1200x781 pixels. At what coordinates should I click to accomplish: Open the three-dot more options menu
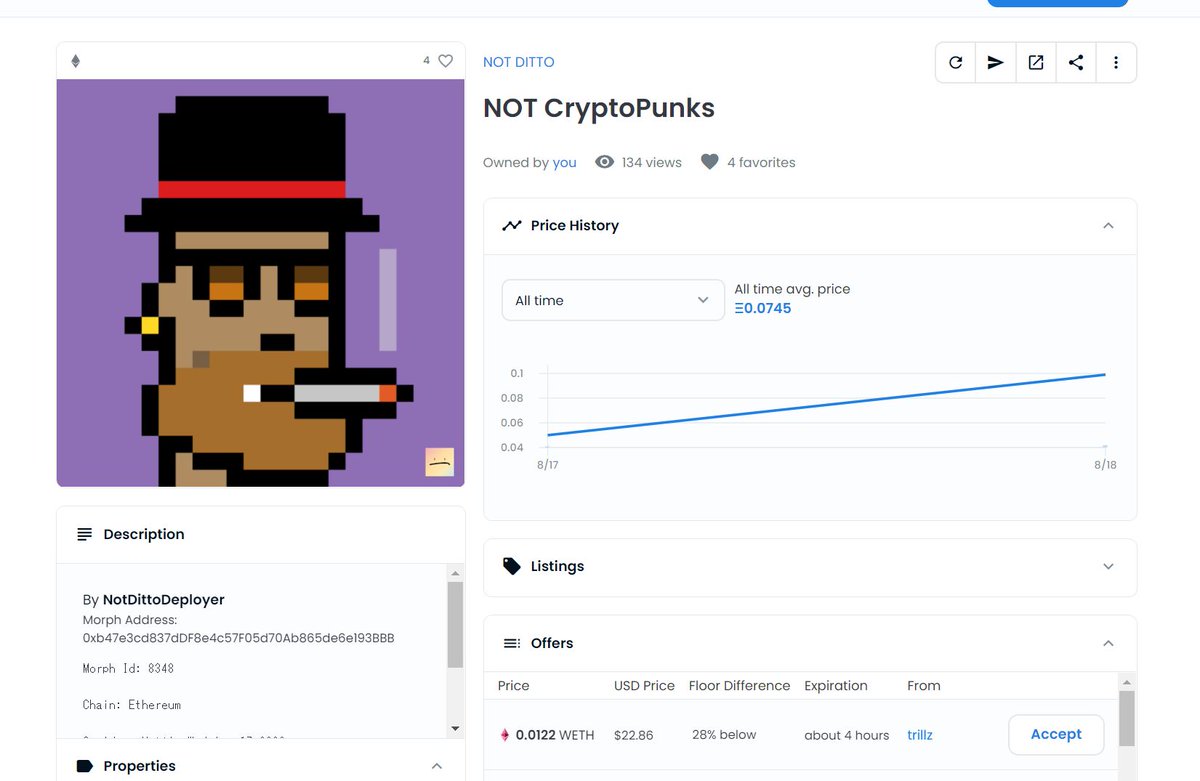1116,62
